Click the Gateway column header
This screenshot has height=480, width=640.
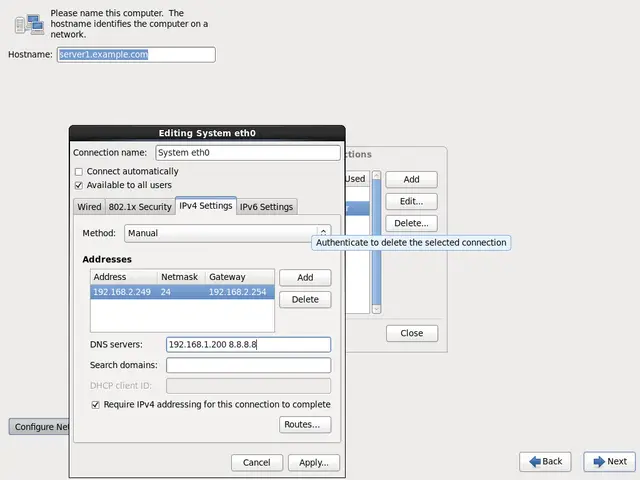tap(240, 277)
